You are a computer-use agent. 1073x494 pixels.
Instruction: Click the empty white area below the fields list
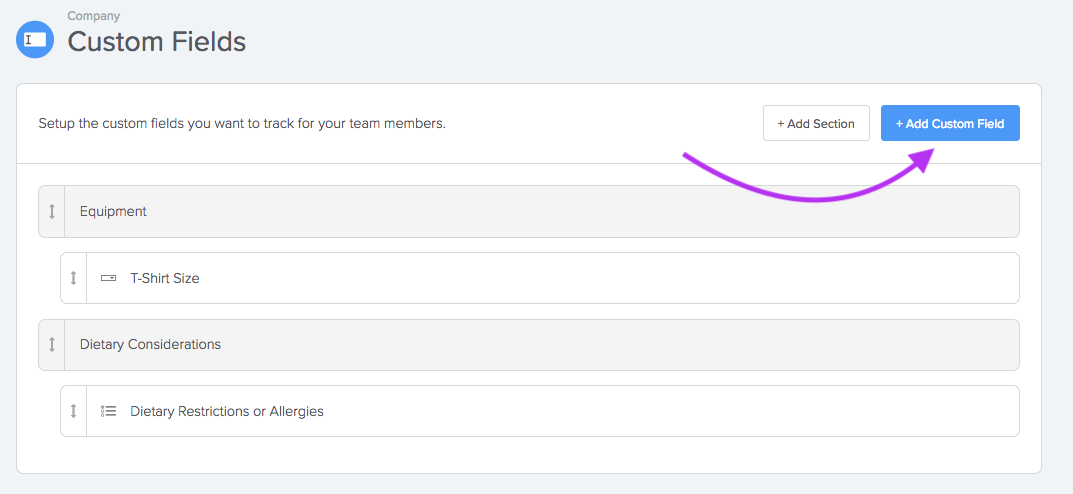[529, 454]
